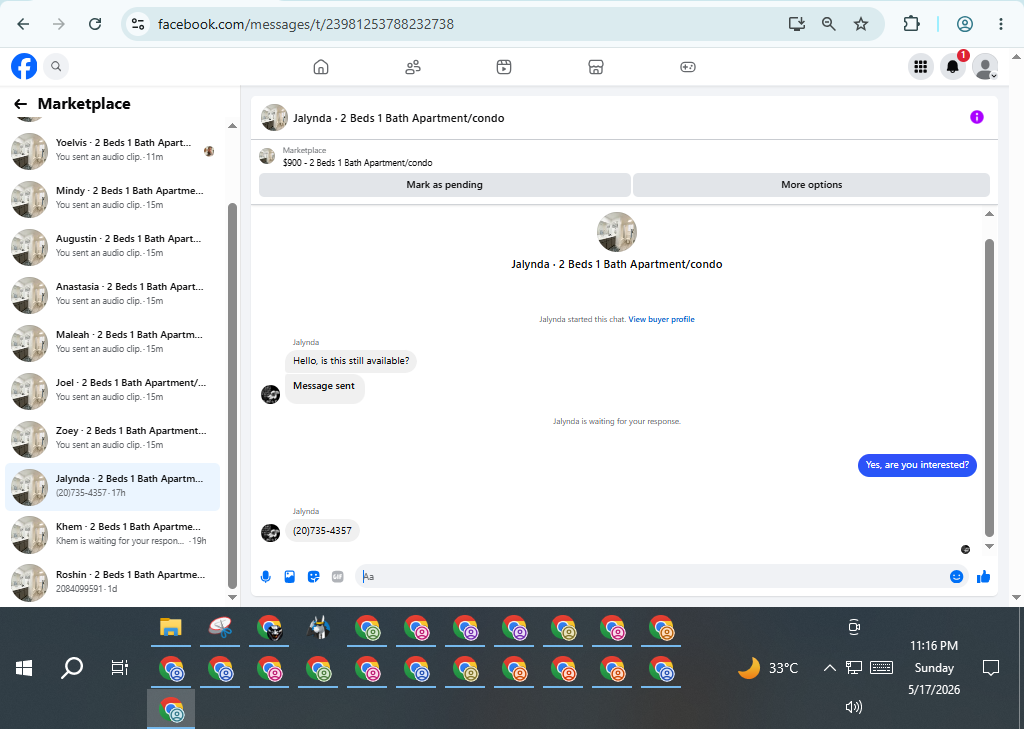Viewport: 1024px width, 729px height.
Task: Open site information icon in address bar
Action: 138,24
